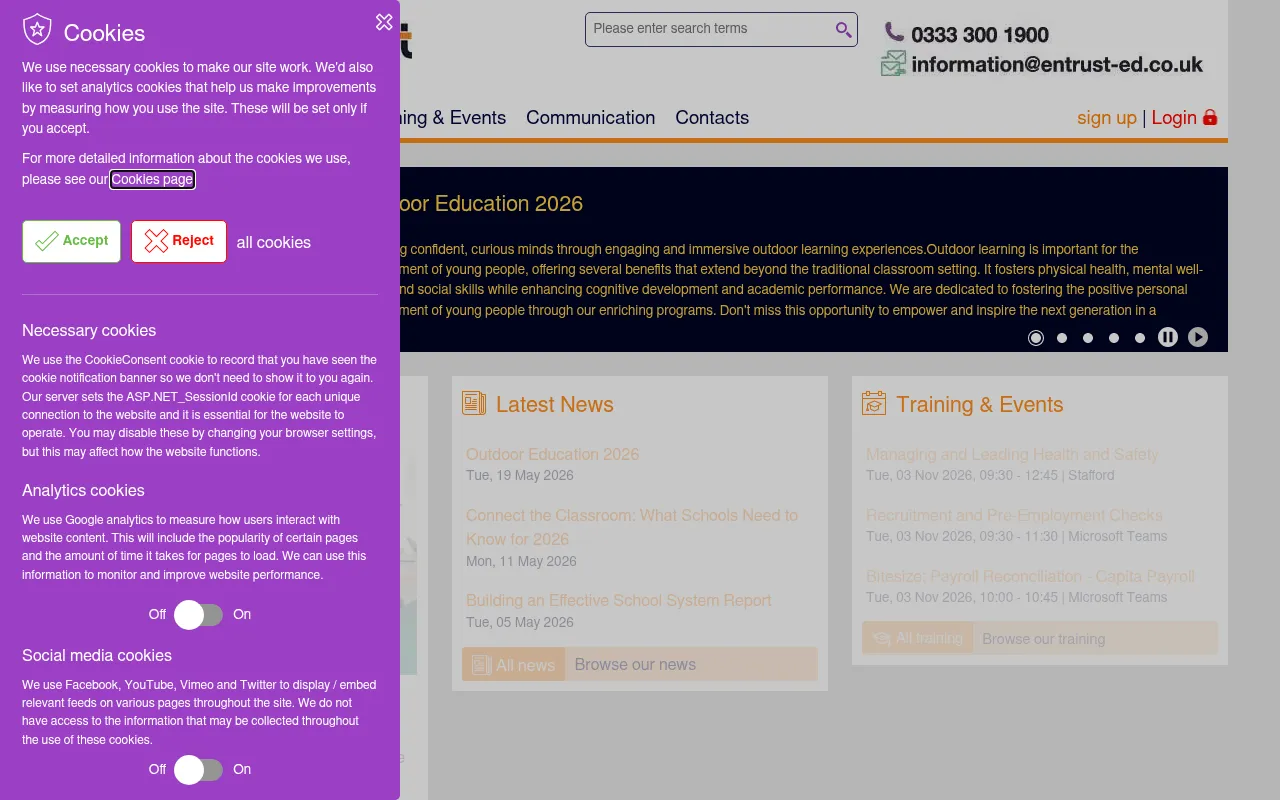The width and height of the screenshot is (1280, 800).
Task: Open Recruitment and Pre-Employment Checks event
Action: pyautogui.click(x=1014, y=515)
